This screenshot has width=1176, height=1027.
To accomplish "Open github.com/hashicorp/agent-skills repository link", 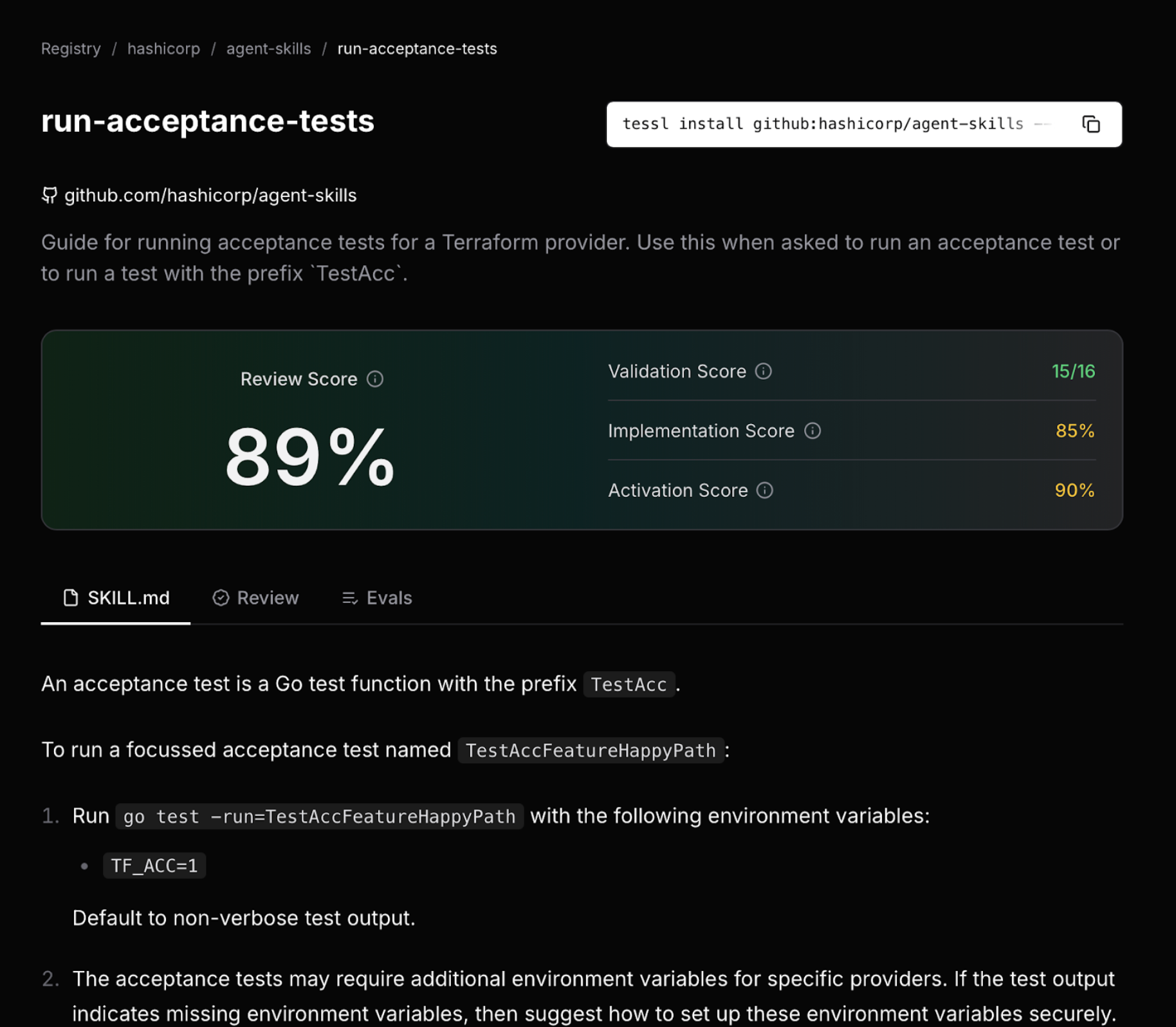I will (x=210, y=195).
